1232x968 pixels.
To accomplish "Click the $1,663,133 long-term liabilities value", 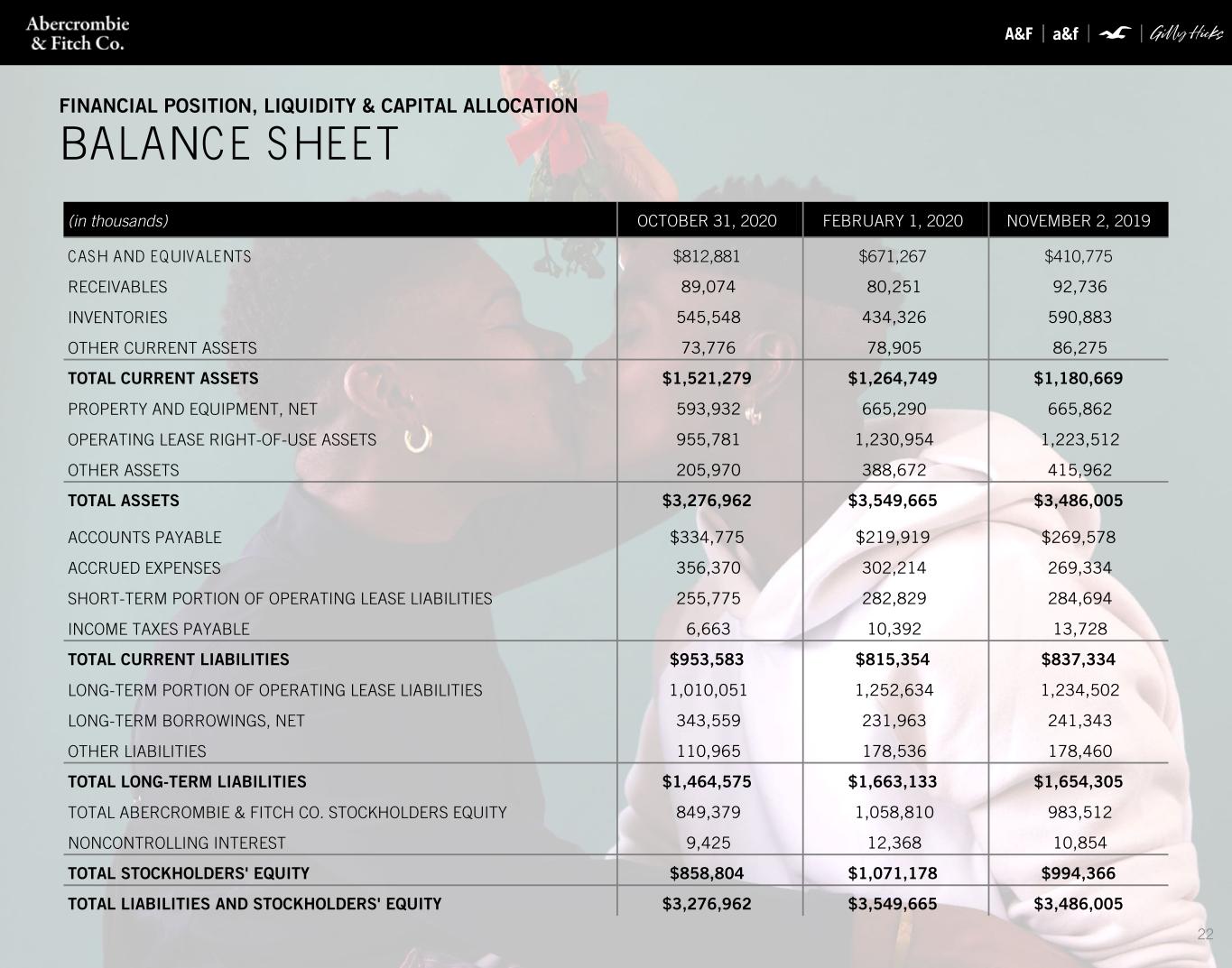I will (x=893, y=781).
